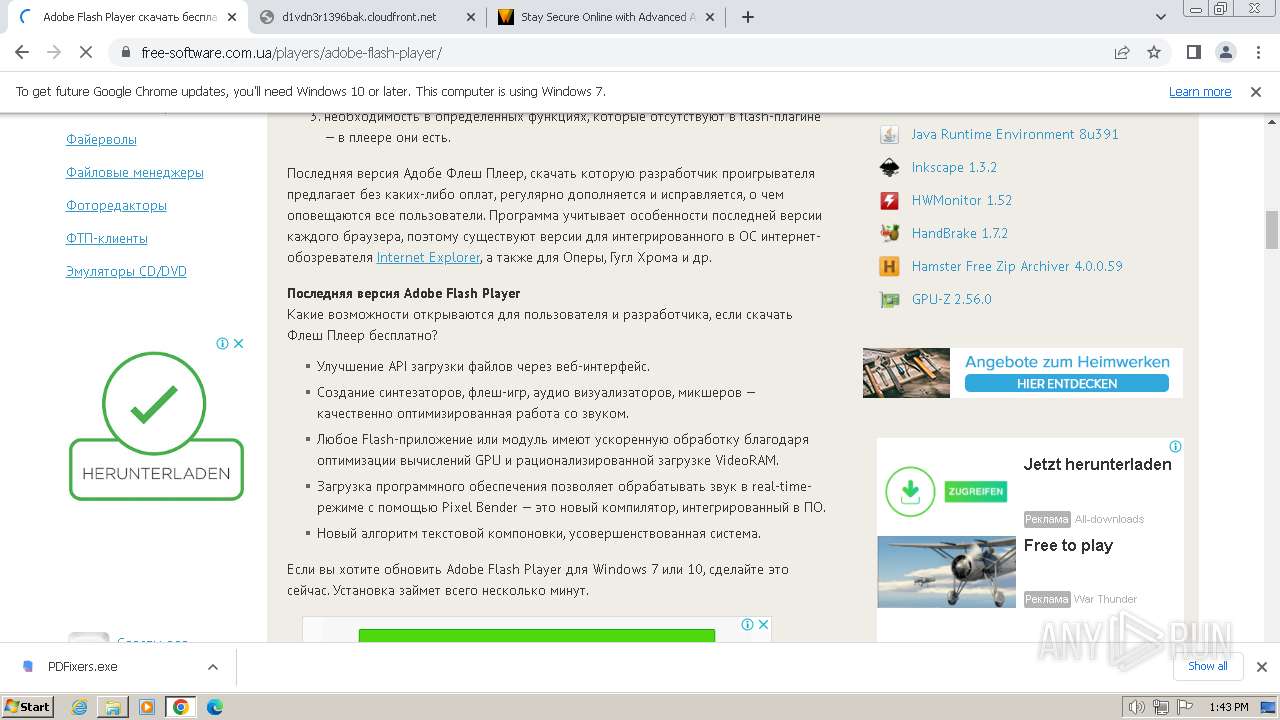The image size is (1280, 720).
Task: Open a new tab with plus button
Action: (747, 17)
